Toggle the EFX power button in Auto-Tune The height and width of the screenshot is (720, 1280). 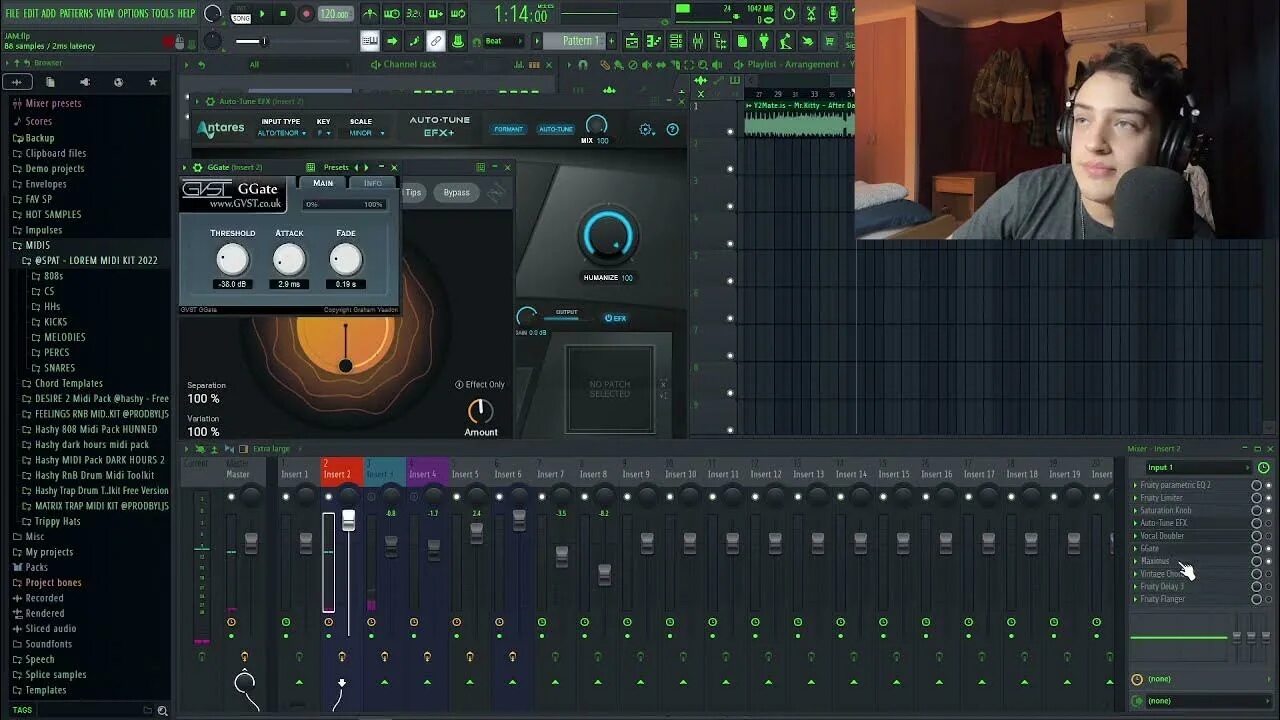tap(616, 318)
